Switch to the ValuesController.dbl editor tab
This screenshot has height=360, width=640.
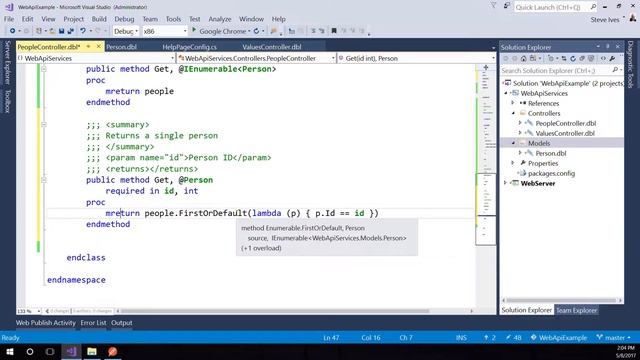271,47
